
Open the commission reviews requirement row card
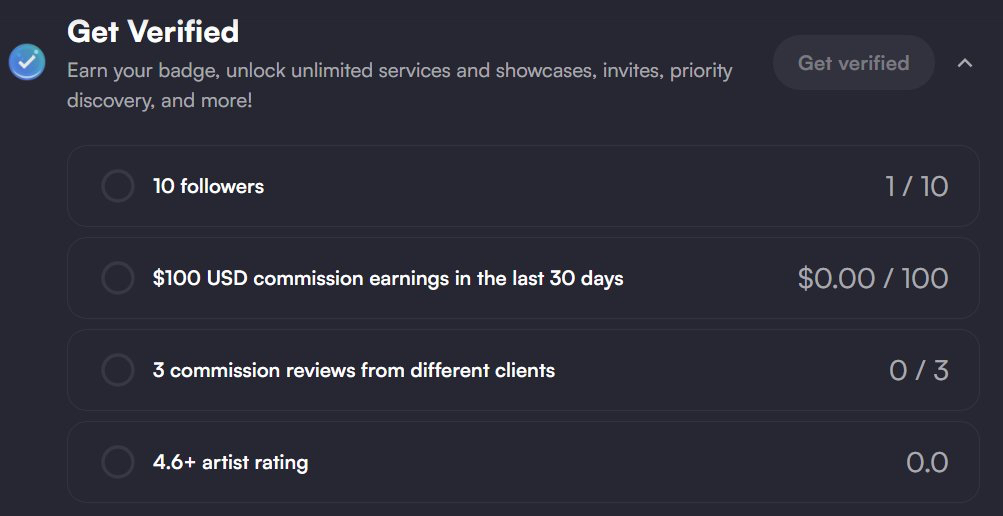[700, 370]
